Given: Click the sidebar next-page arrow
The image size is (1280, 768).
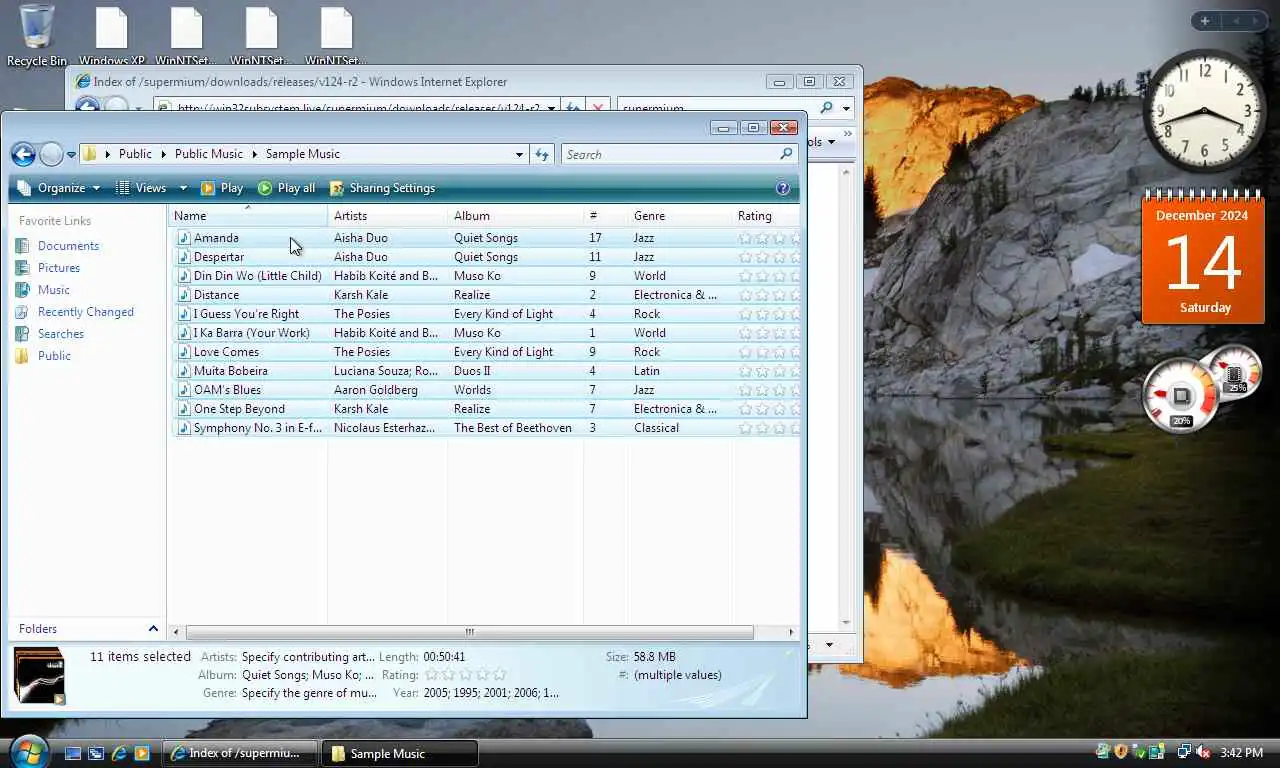Looking at the screenshot, I should [1255, 21].
